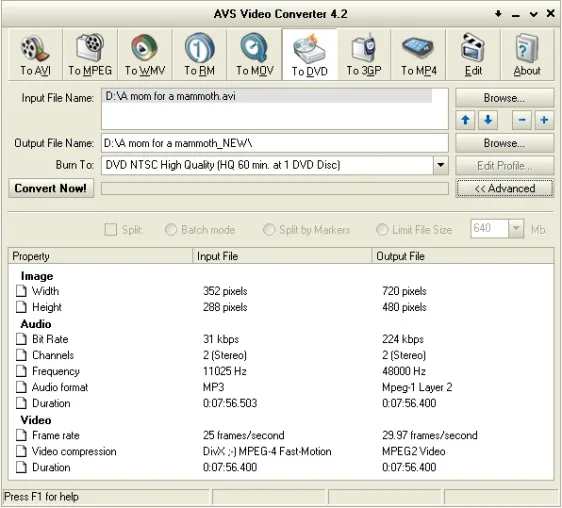
Task: Remove input file with minus button
Action: tap(522, 120)
